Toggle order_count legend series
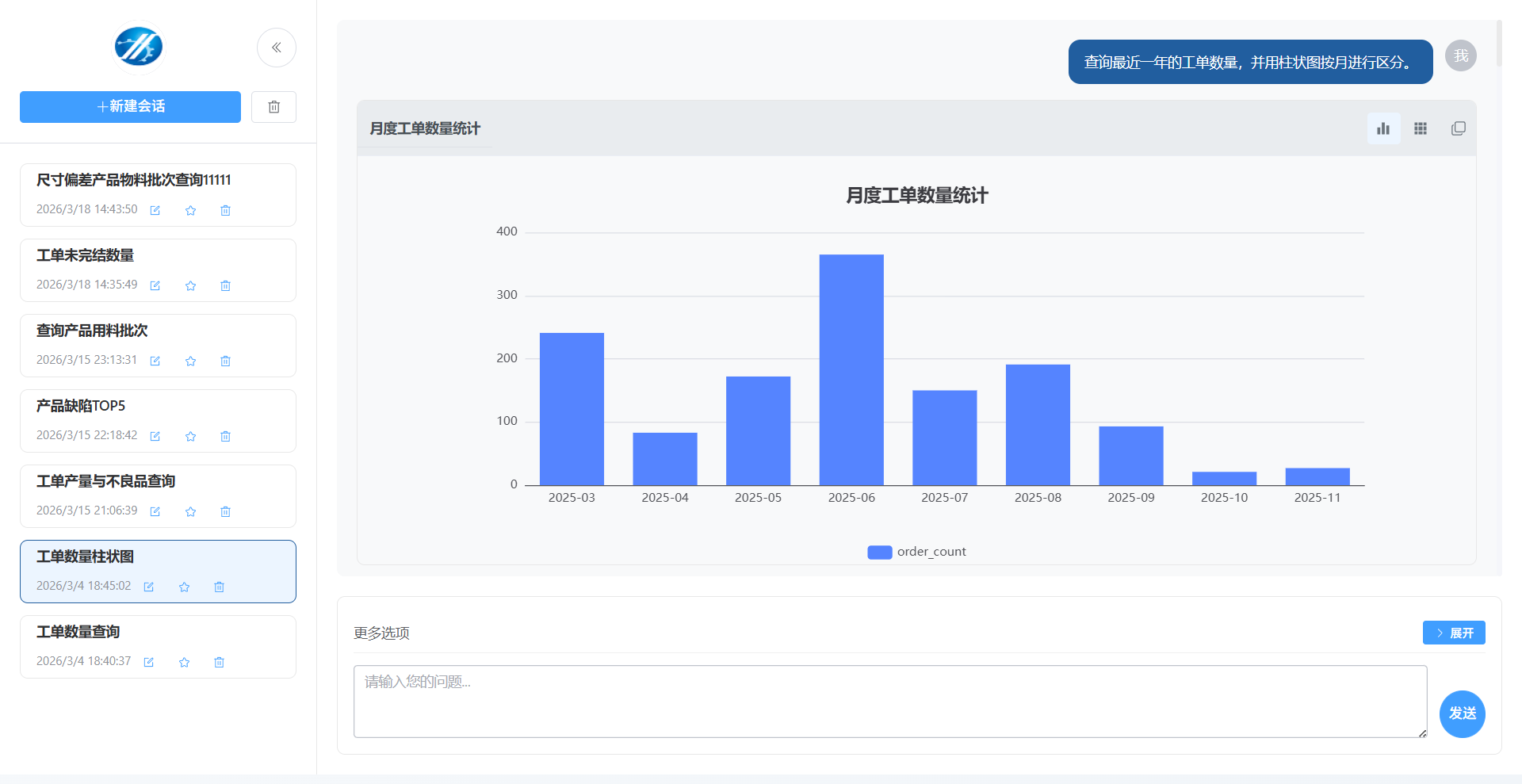 click(916, 552)
